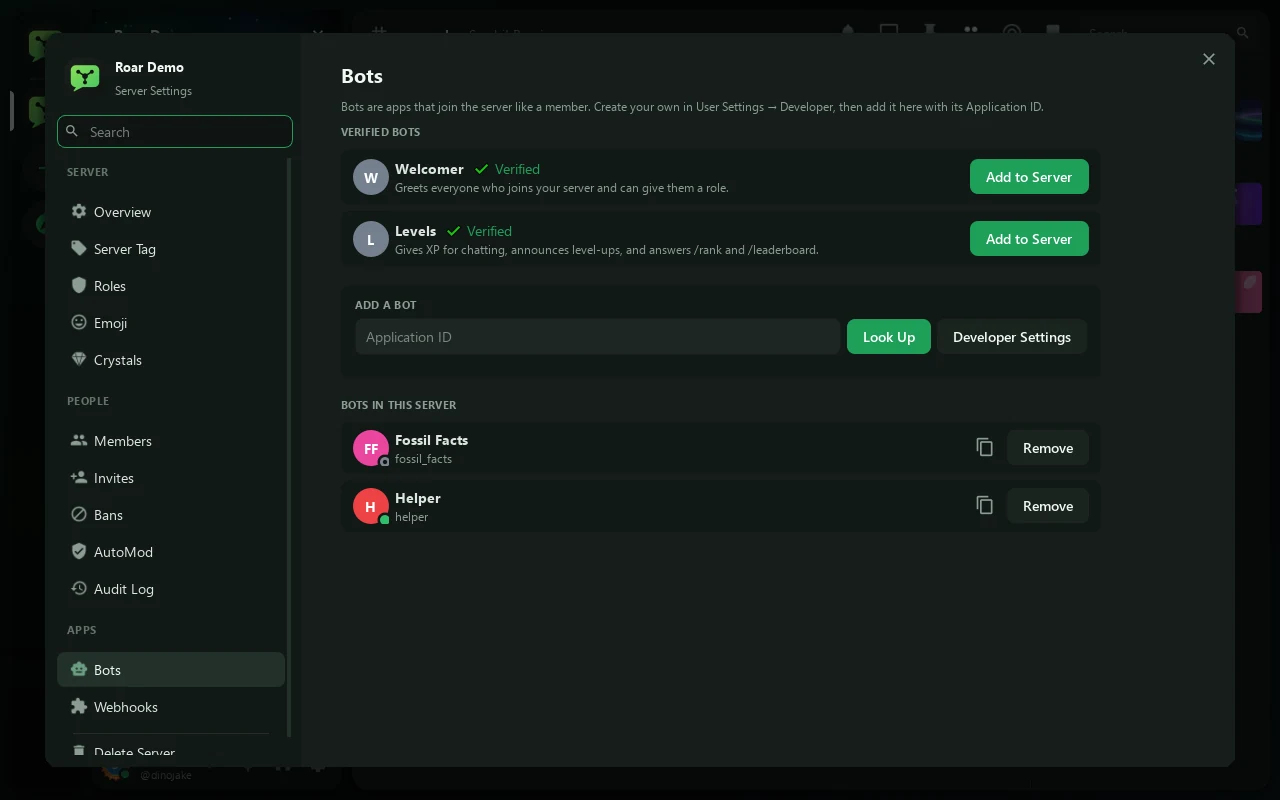Click the Fossil Facts bot avatar

(x=371, y=448)
